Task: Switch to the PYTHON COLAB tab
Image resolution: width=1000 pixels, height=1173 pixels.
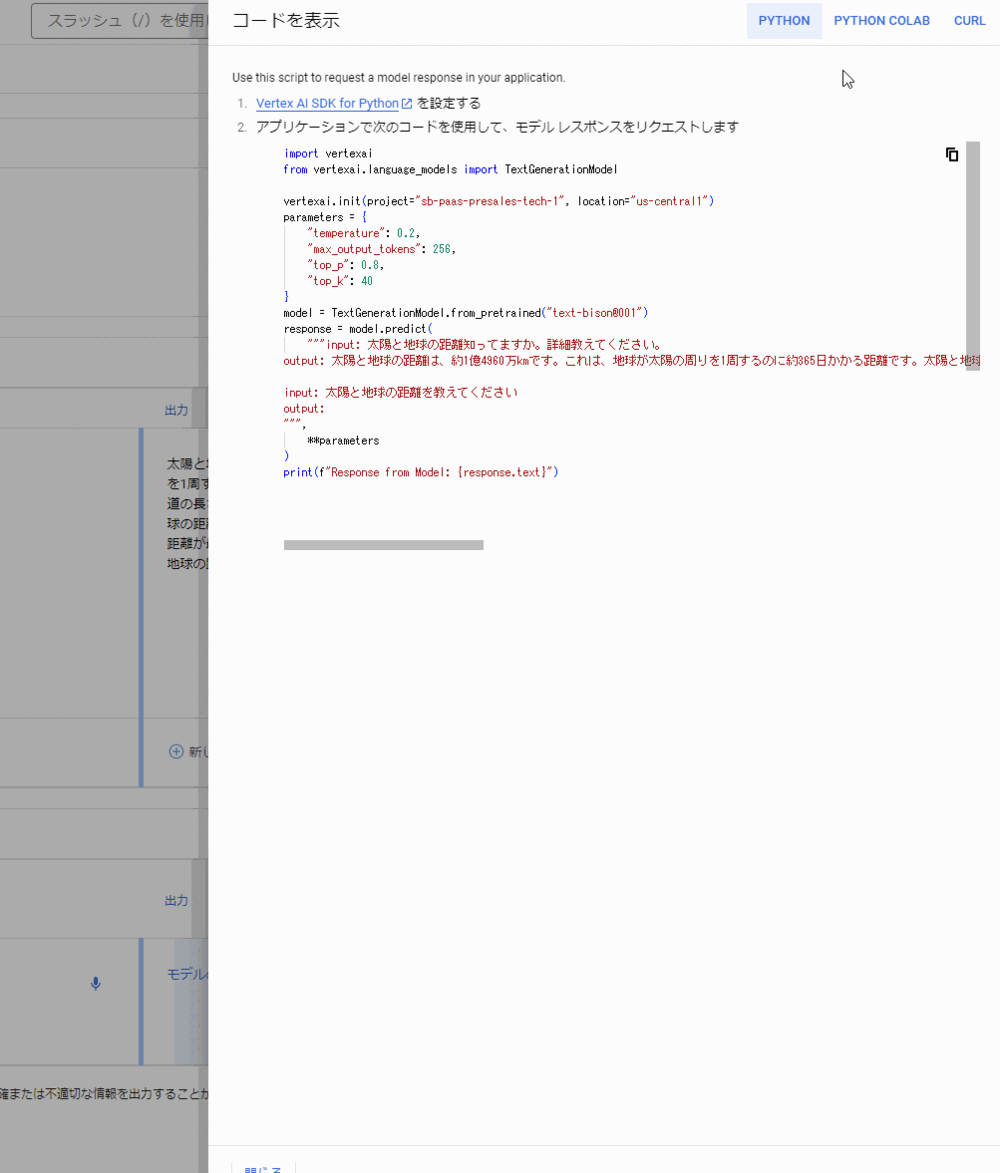Action: (881, 20)
